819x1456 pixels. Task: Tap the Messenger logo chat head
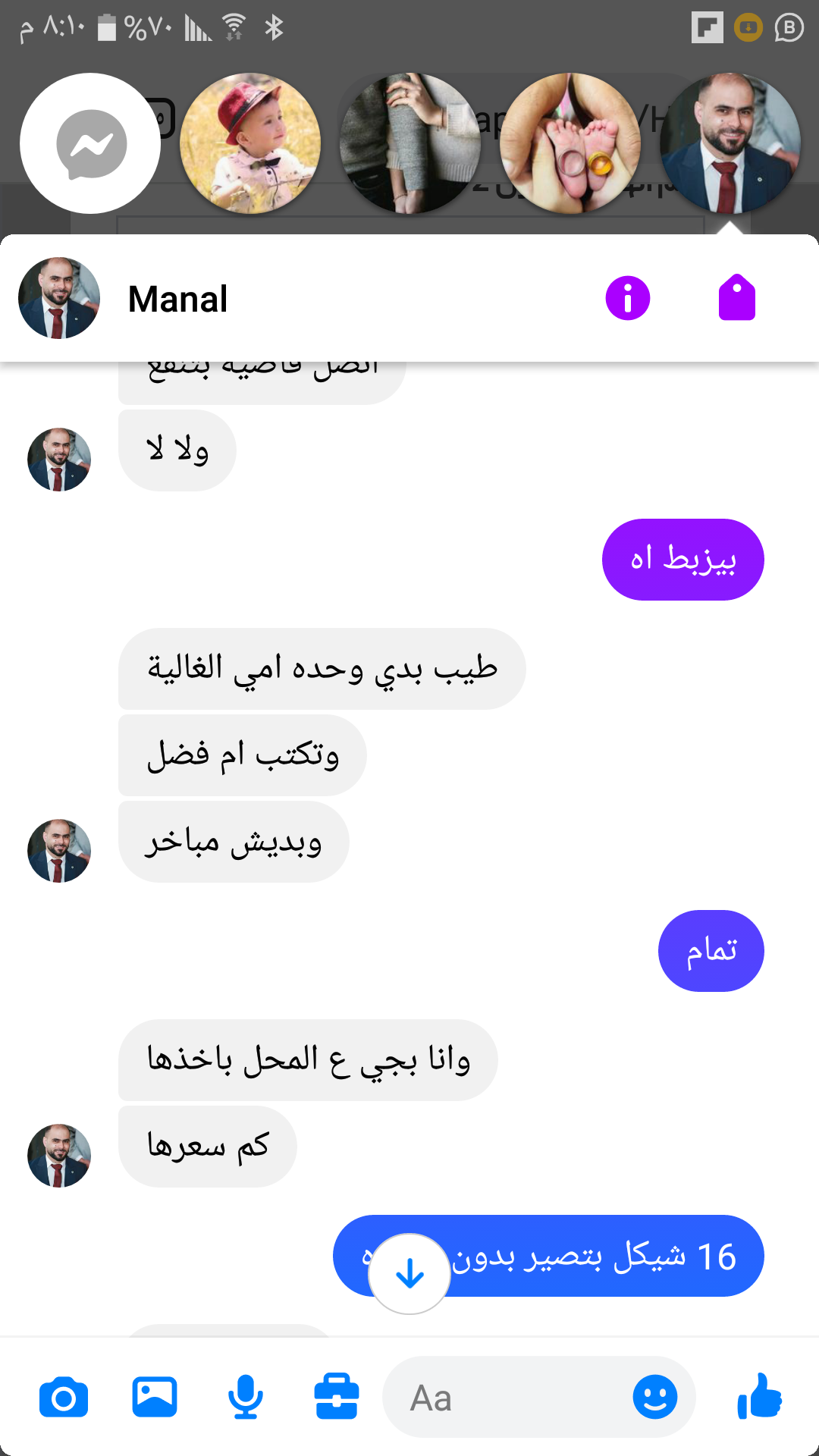coord(90,143)
